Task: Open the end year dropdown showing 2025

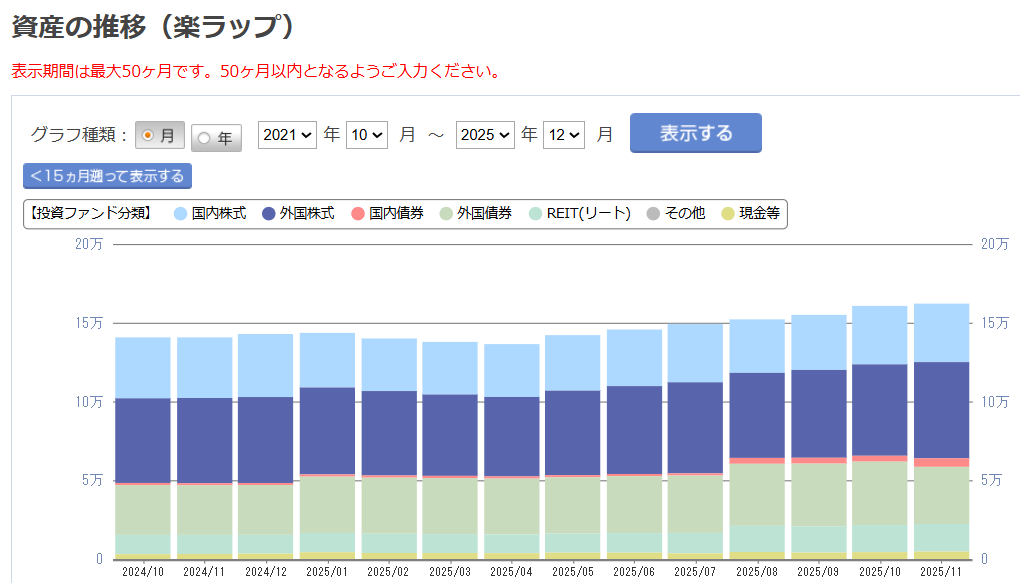Action: coord(485,134)
